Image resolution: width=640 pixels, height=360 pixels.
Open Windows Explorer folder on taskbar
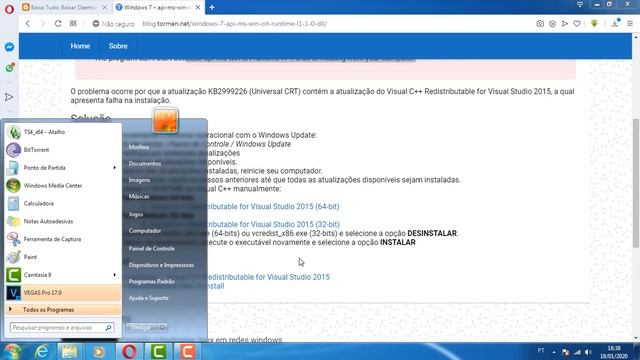tap(70, 352)
